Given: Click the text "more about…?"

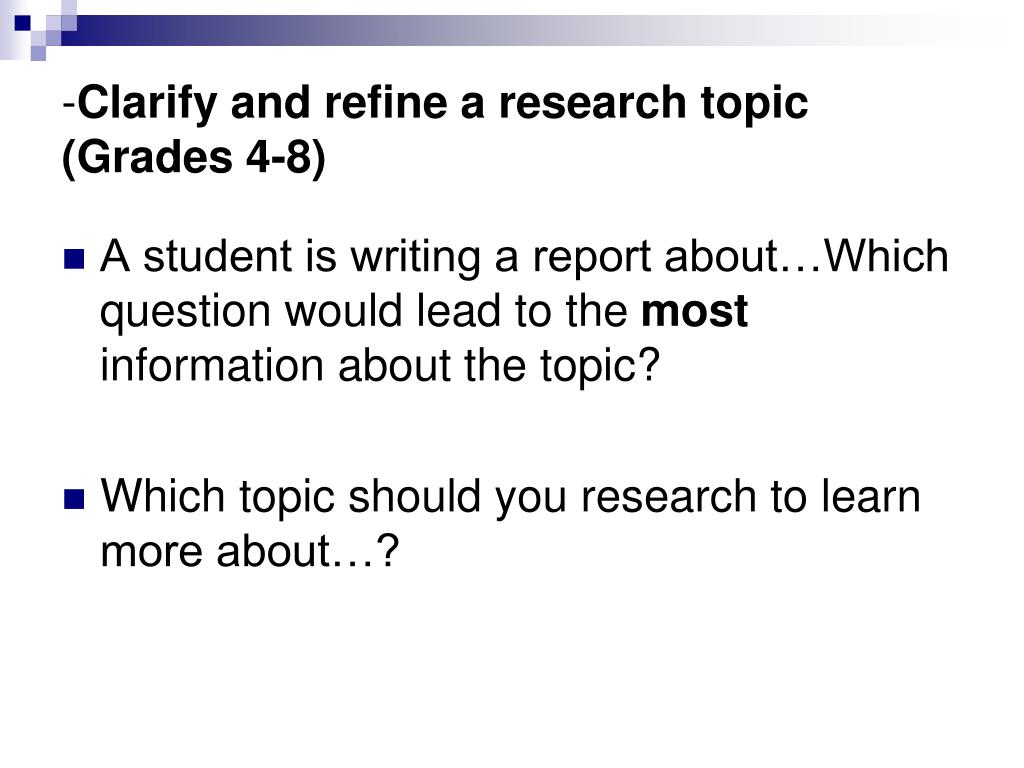Looking at the screenshot, I should [249, 551].
